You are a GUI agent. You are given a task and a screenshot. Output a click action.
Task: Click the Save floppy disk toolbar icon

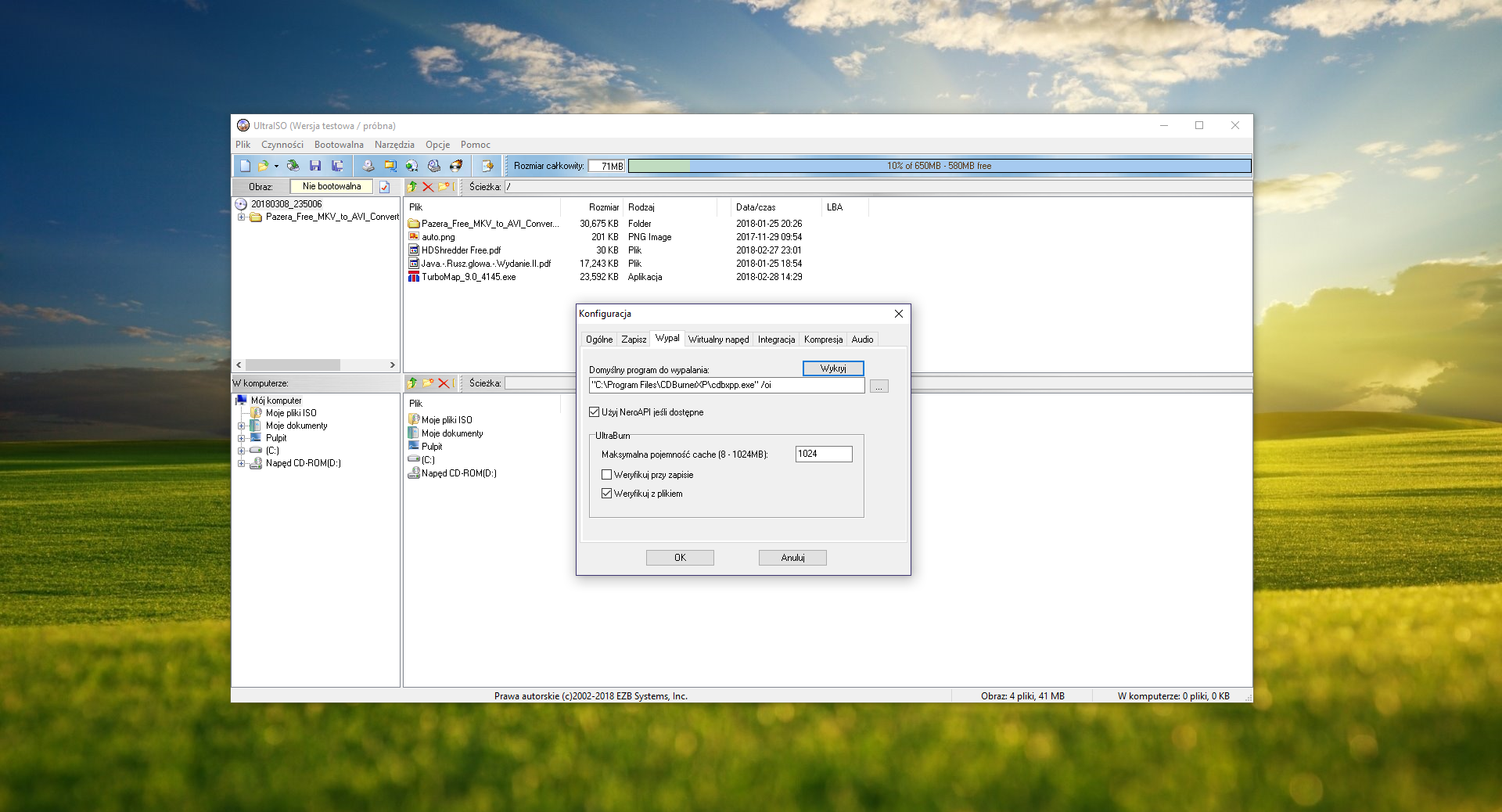315,166
